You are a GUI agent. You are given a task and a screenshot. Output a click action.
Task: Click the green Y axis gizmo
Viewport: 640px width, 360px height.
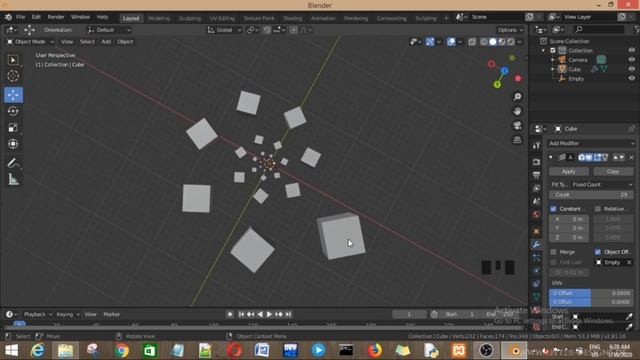497,84
